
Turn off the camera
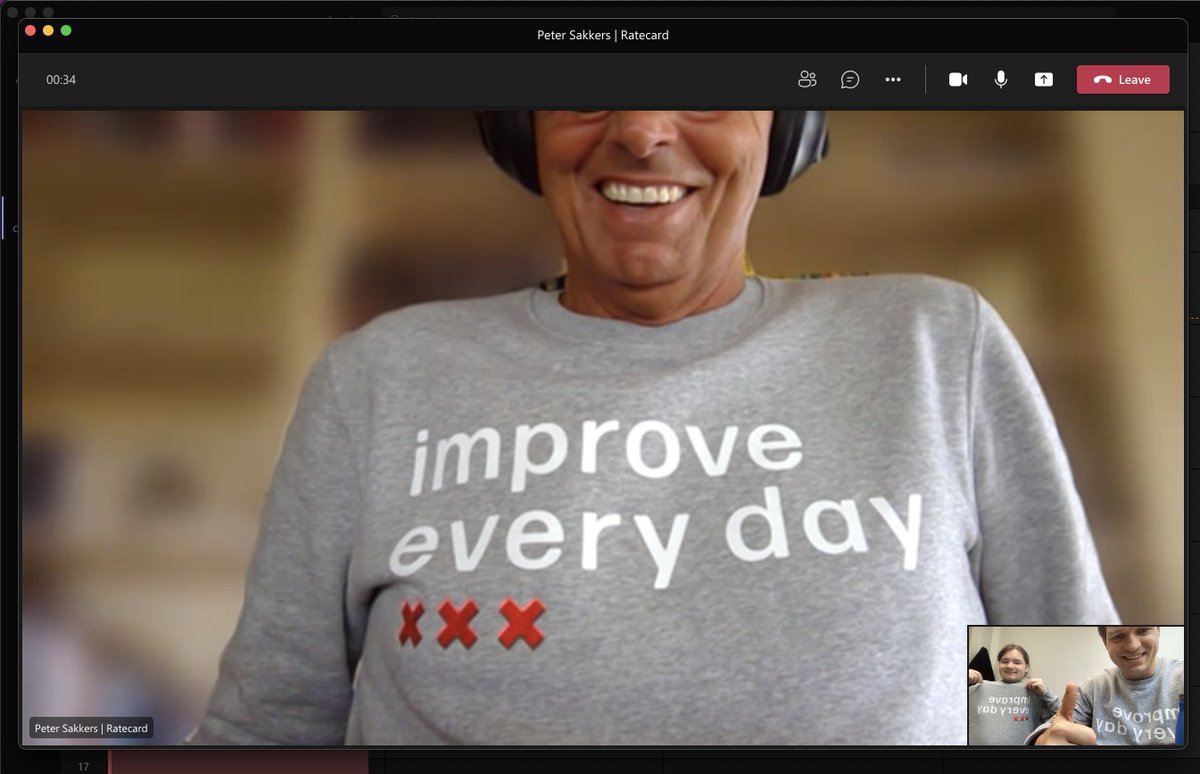[958, 80]
